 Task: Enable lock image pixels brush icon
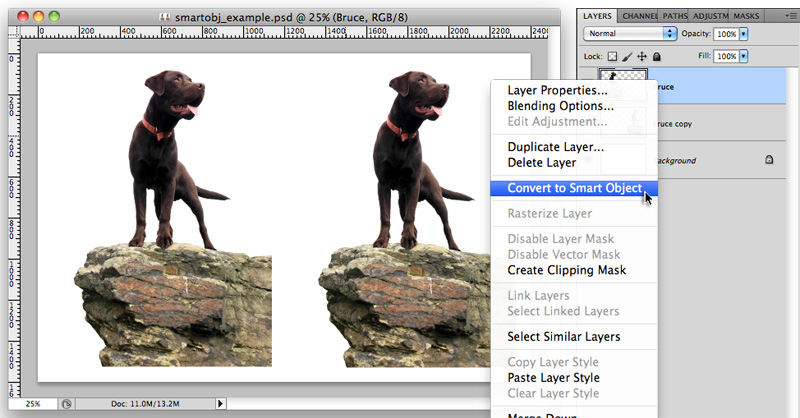click(x=627, y=57)
